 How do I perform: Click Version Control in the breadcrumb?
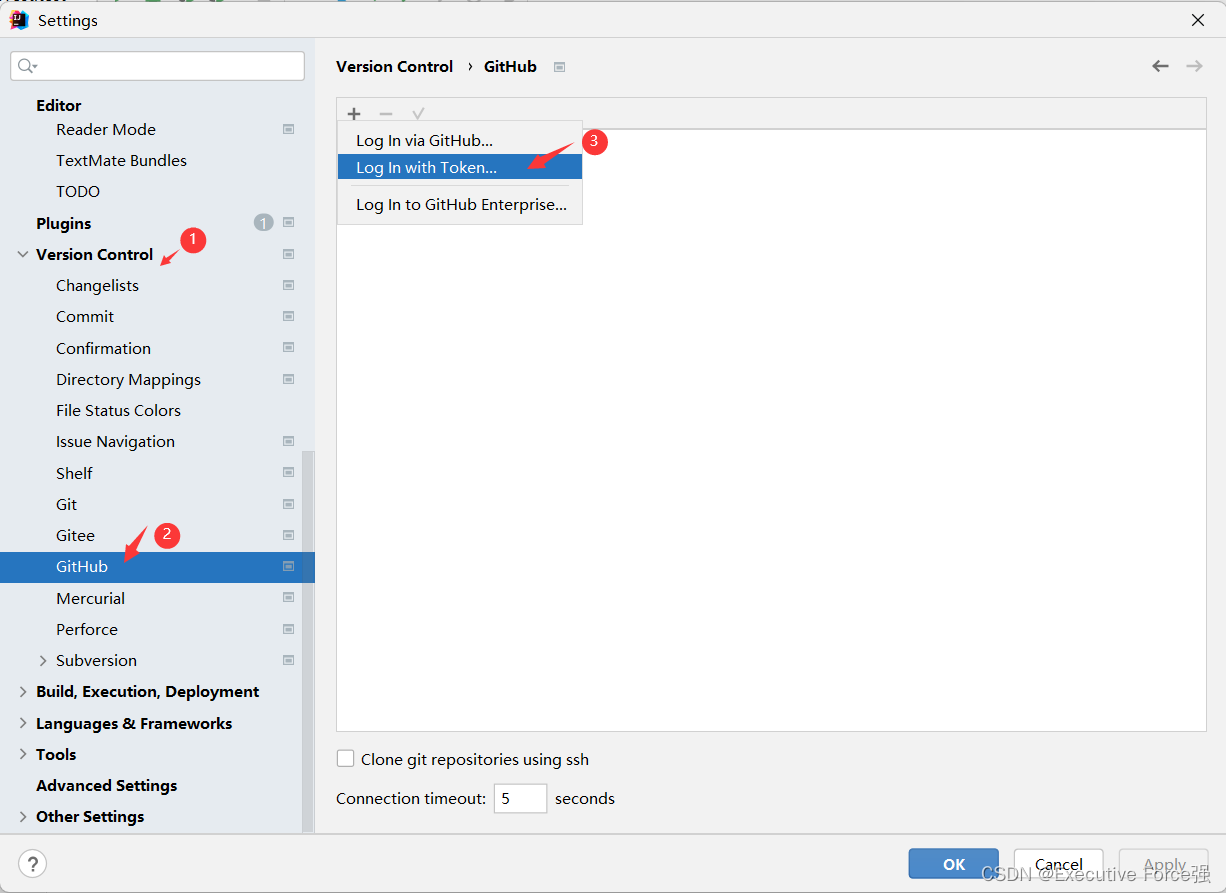tap(395, 66)
